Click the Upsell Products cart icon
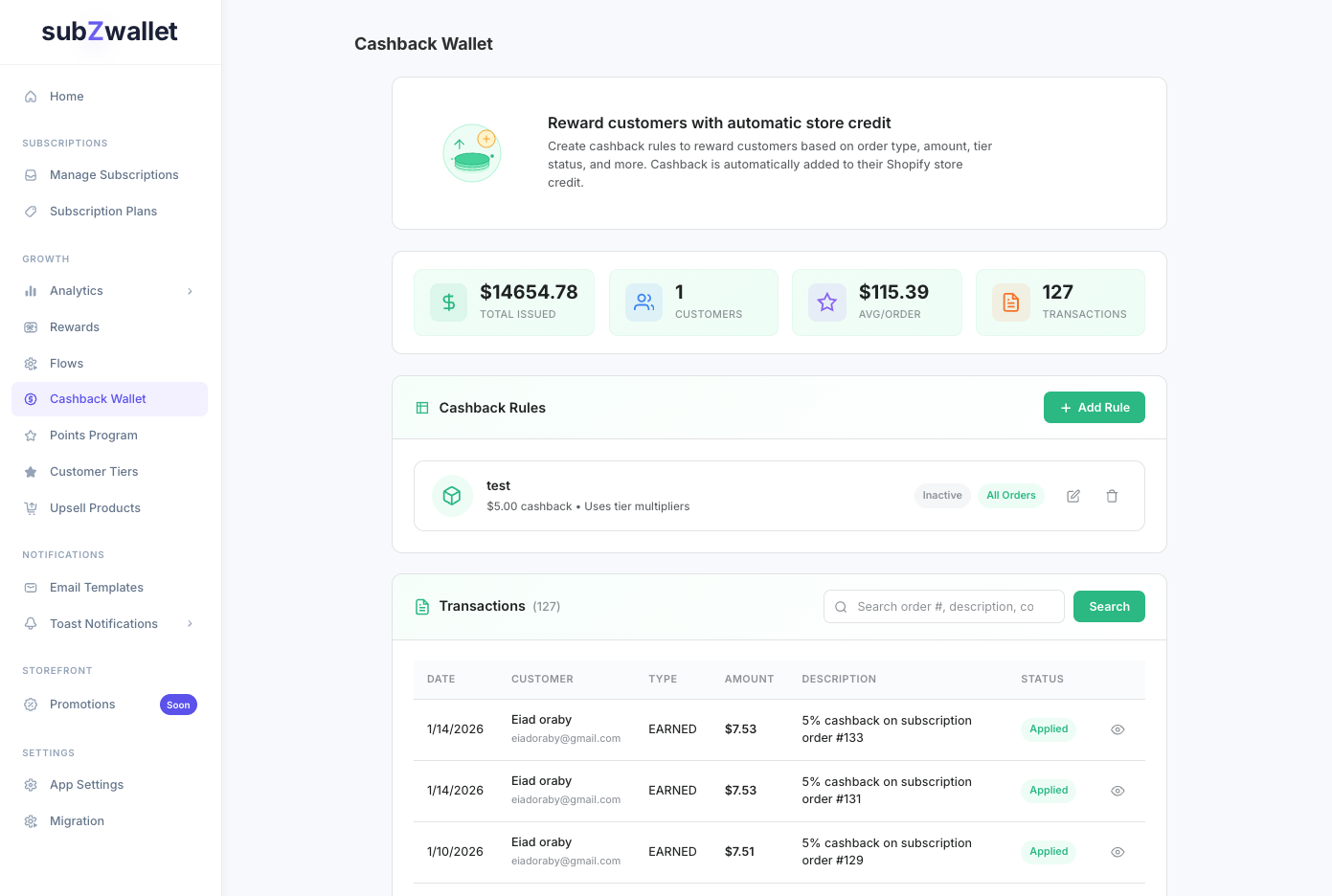The height and width of the screenshot is (896, 1332). coord(31,508)
